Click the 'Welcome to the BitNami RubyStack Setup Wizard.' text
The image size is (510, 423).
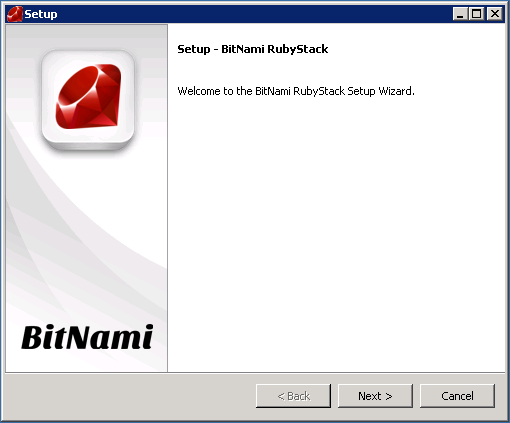tap(296, 91)
